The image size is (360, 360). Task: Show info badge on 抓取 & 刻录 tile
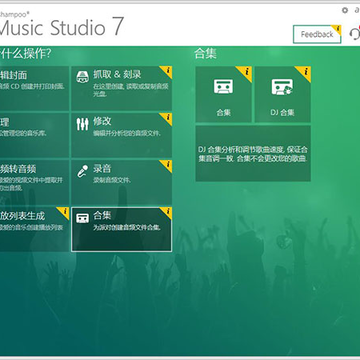coord(167,71)
